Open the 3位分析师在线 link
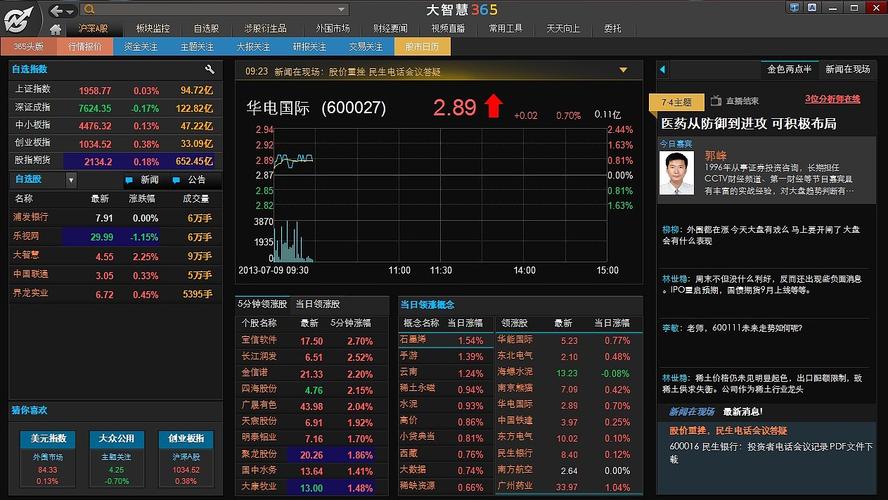This screenshot has width=888, height=500. click(832, 99)
